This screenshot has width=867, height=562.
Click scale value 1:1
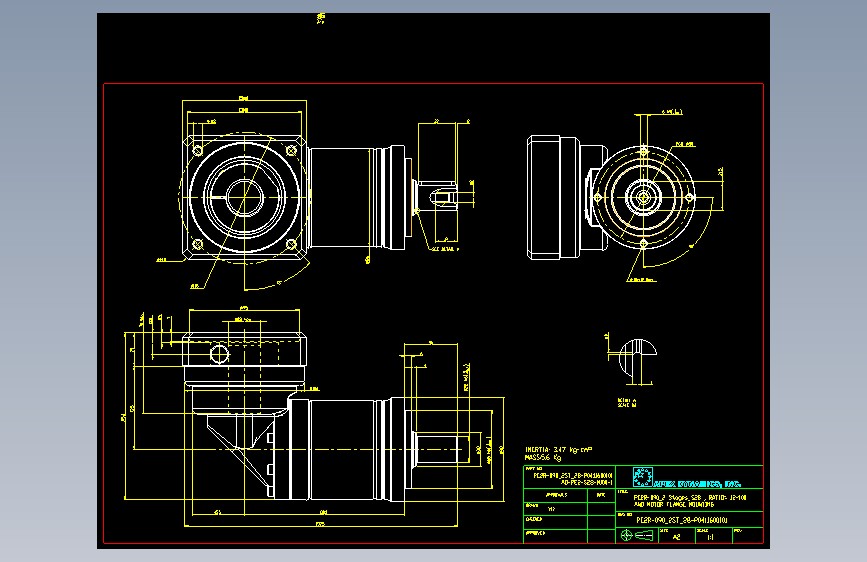pyautogui.click(x=711, y=537)
